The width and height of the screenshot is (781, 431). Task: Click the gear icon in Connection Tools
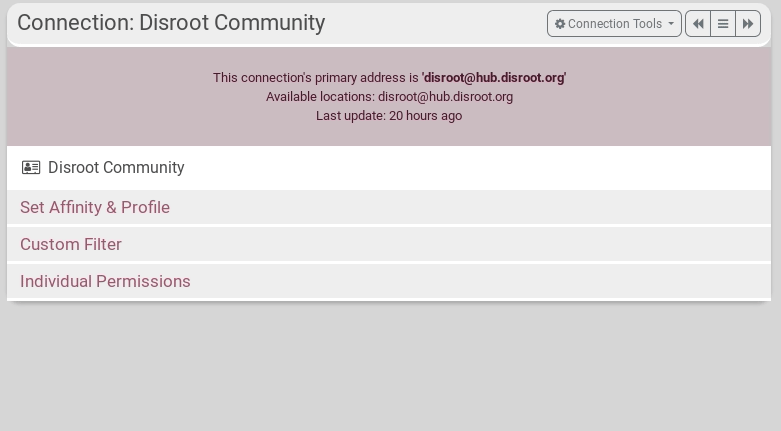(560, 24)
